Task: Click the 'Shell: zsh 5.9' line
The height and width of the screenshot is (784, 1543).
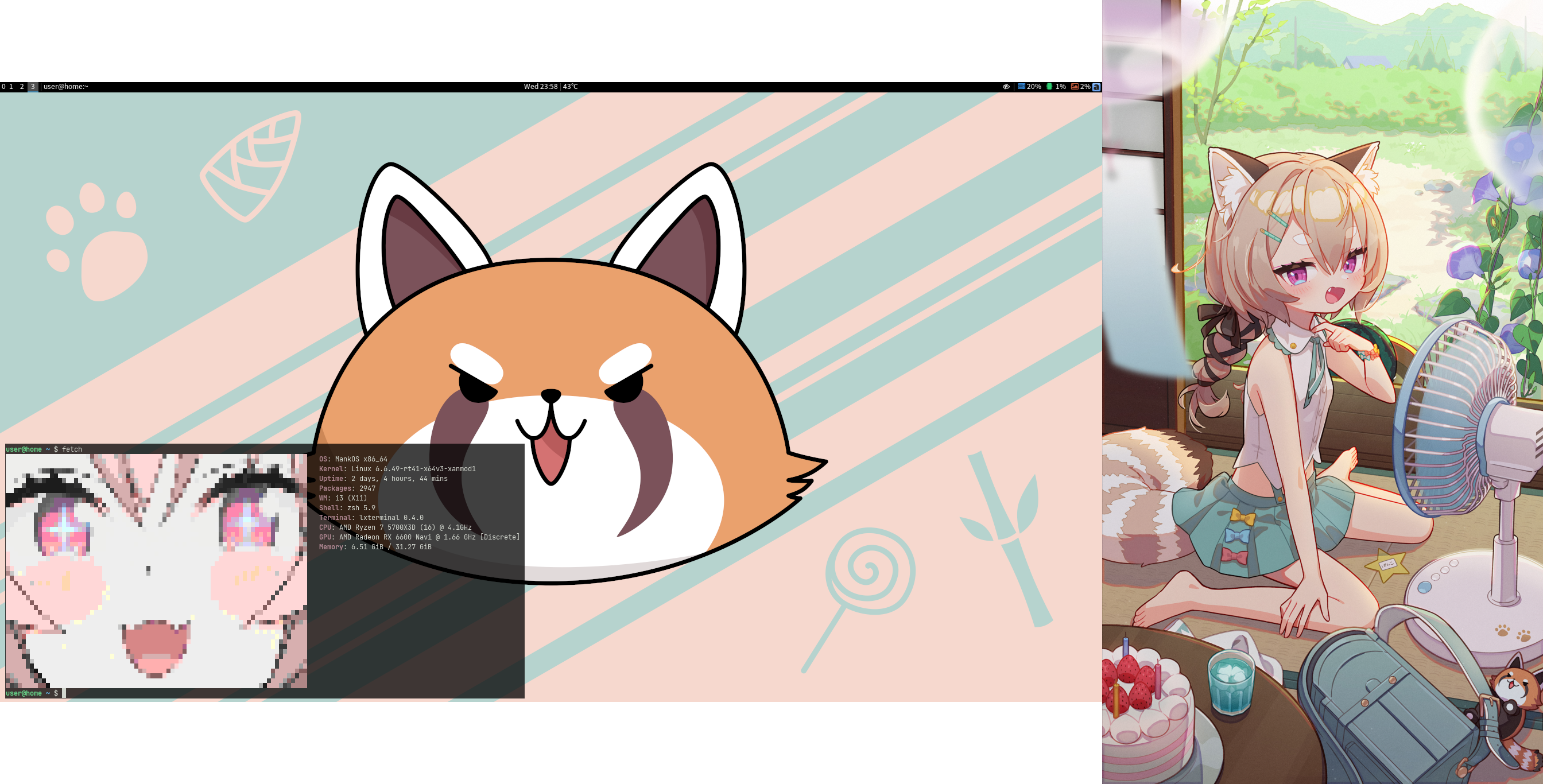Action: (x=347, y=508)
